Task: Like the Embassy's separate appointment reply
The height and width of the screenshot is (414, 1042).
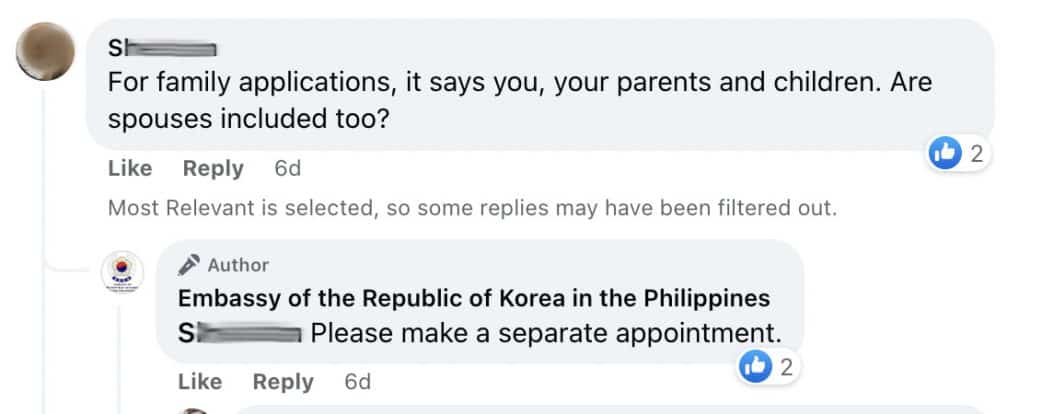Action: click(199, 382)
